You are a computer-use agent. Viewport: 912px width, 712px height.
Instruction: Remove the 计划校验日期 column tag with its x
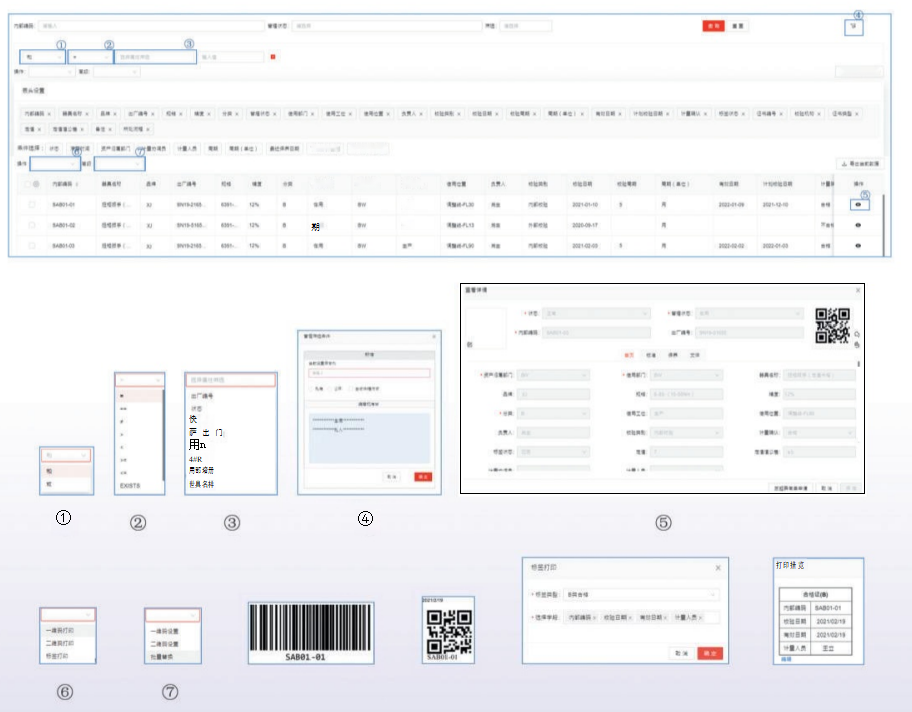[667, 113]
